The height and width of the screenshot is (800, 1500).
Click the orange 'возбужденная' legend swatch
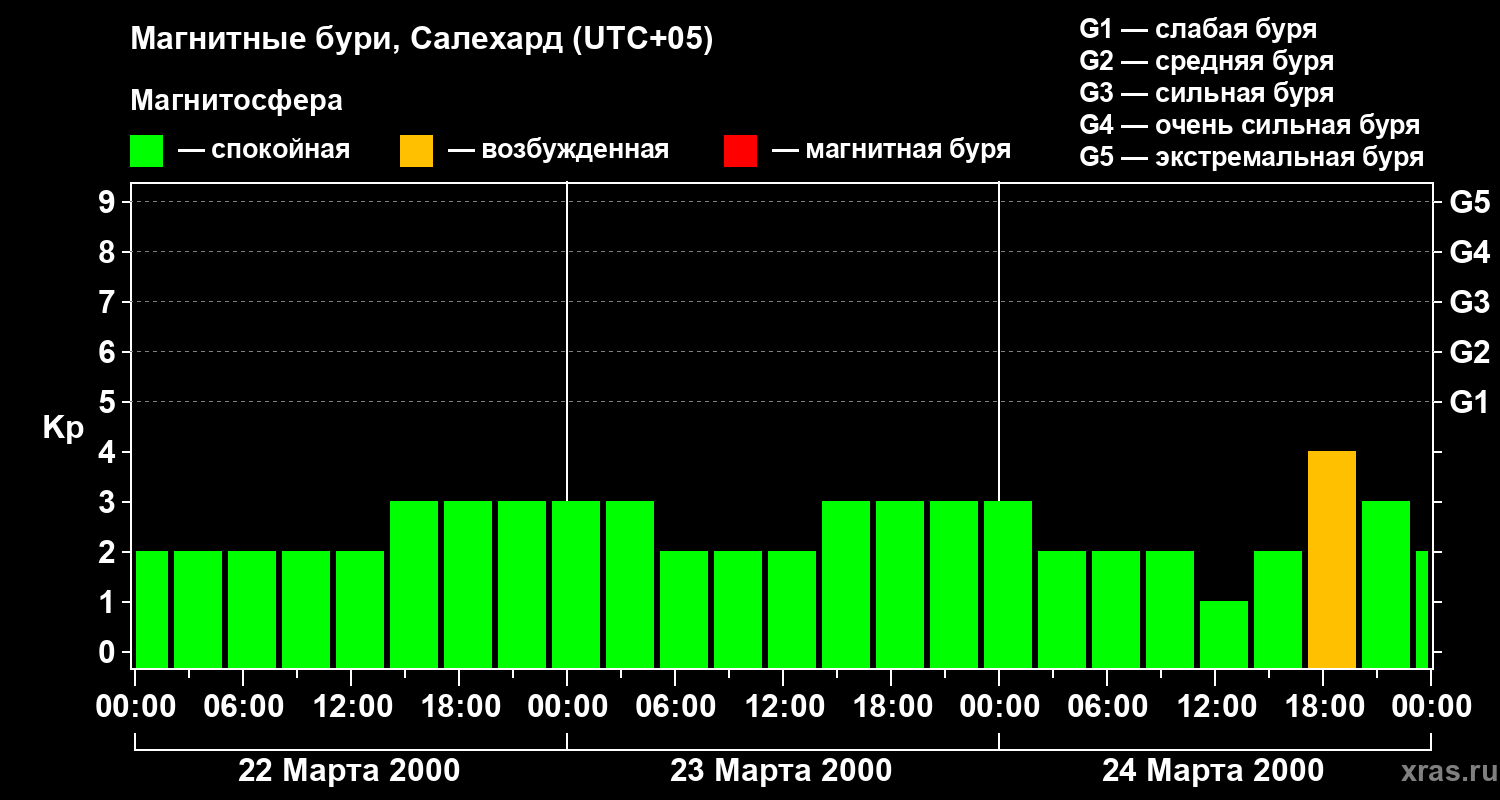pos(416,151)
